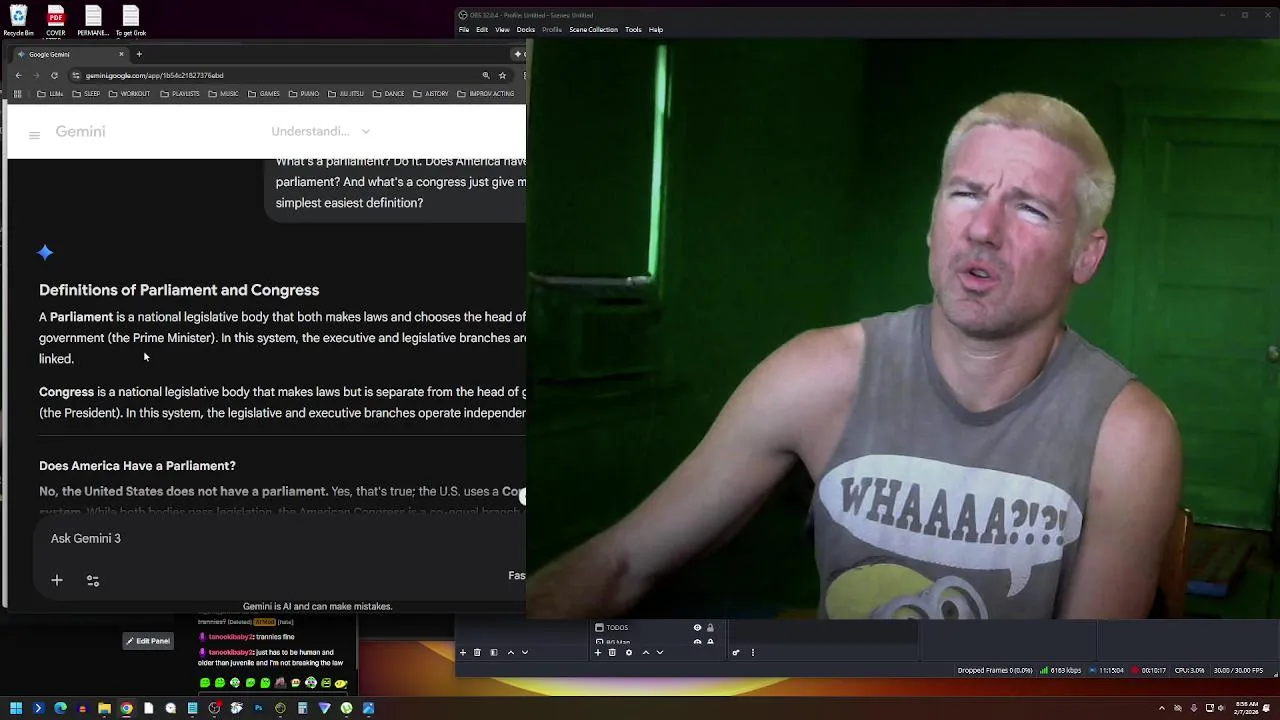This screenshot has width=1280, height=720.
Task: Close the Google Gemini tab
Action: [121, 54]
